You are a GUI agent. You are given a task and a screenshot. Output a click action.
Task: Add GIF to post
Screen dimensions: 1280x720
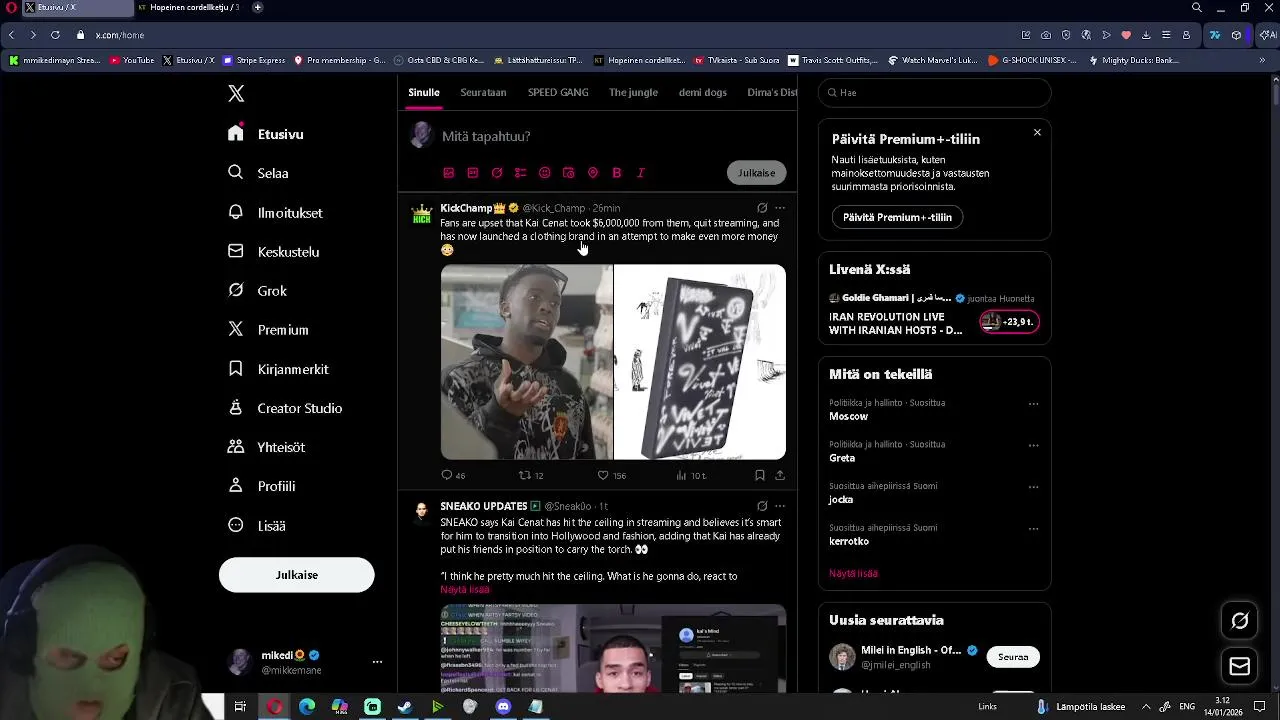[x=473, y=173]
